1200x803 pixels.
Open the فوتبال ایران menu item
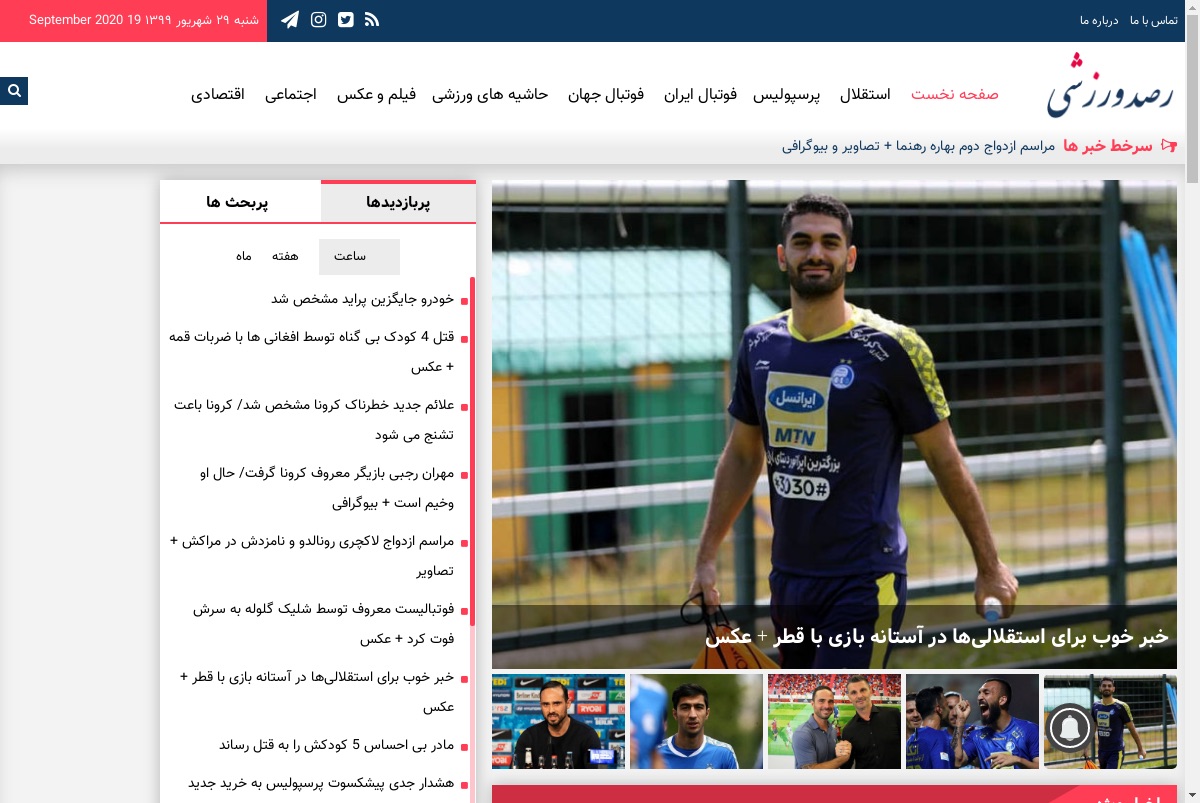[x=701, y=94]
